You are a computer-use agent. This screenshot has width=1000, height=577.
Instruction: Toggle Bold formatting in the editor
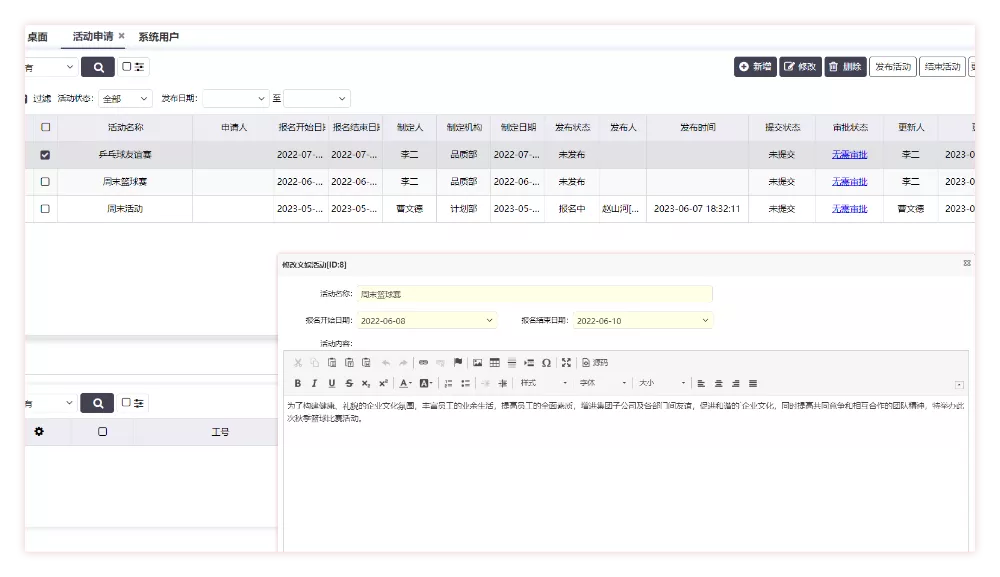[298, 383]
